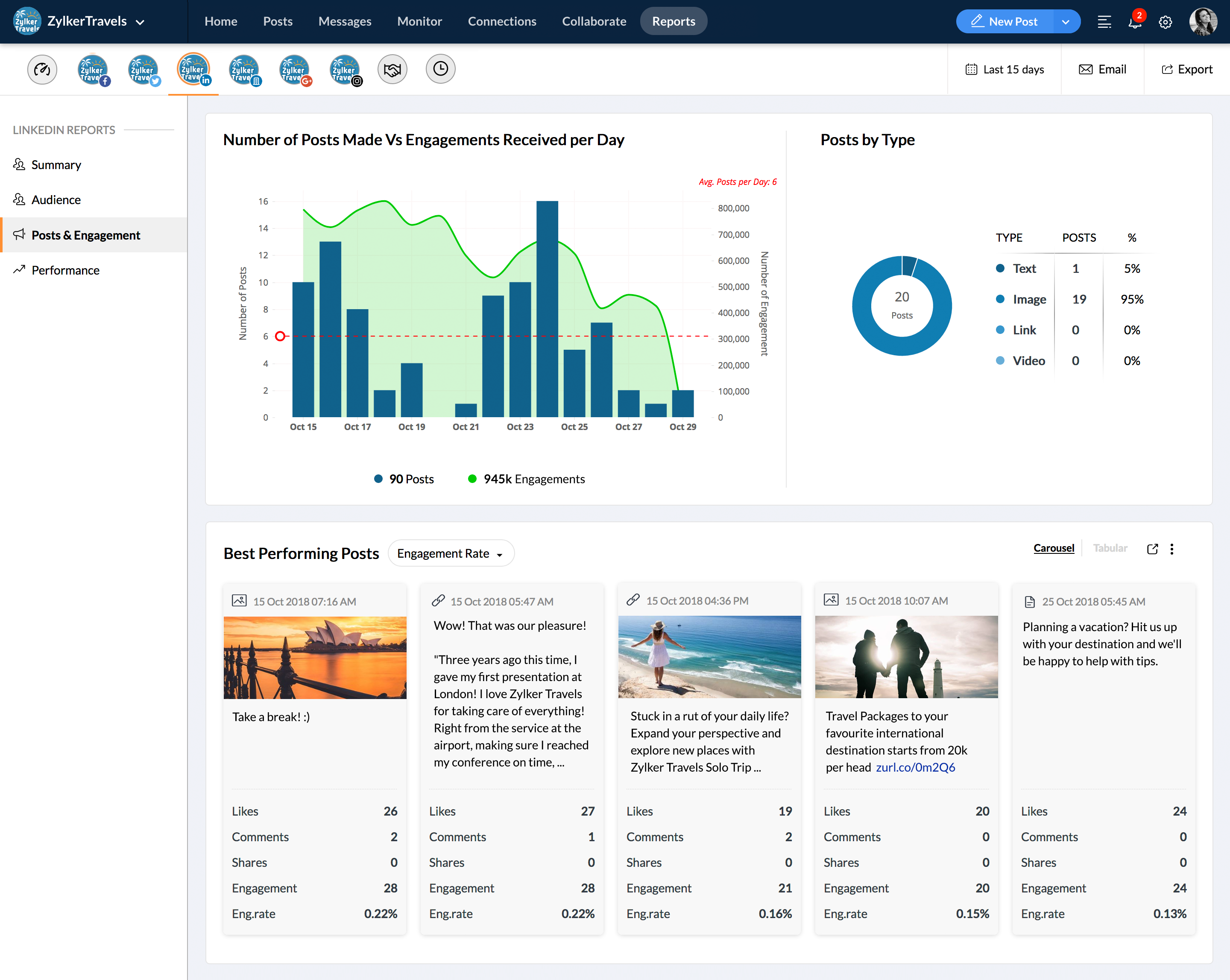Open the zurl.co/0m2Q6 link

(x=915, y=767)
